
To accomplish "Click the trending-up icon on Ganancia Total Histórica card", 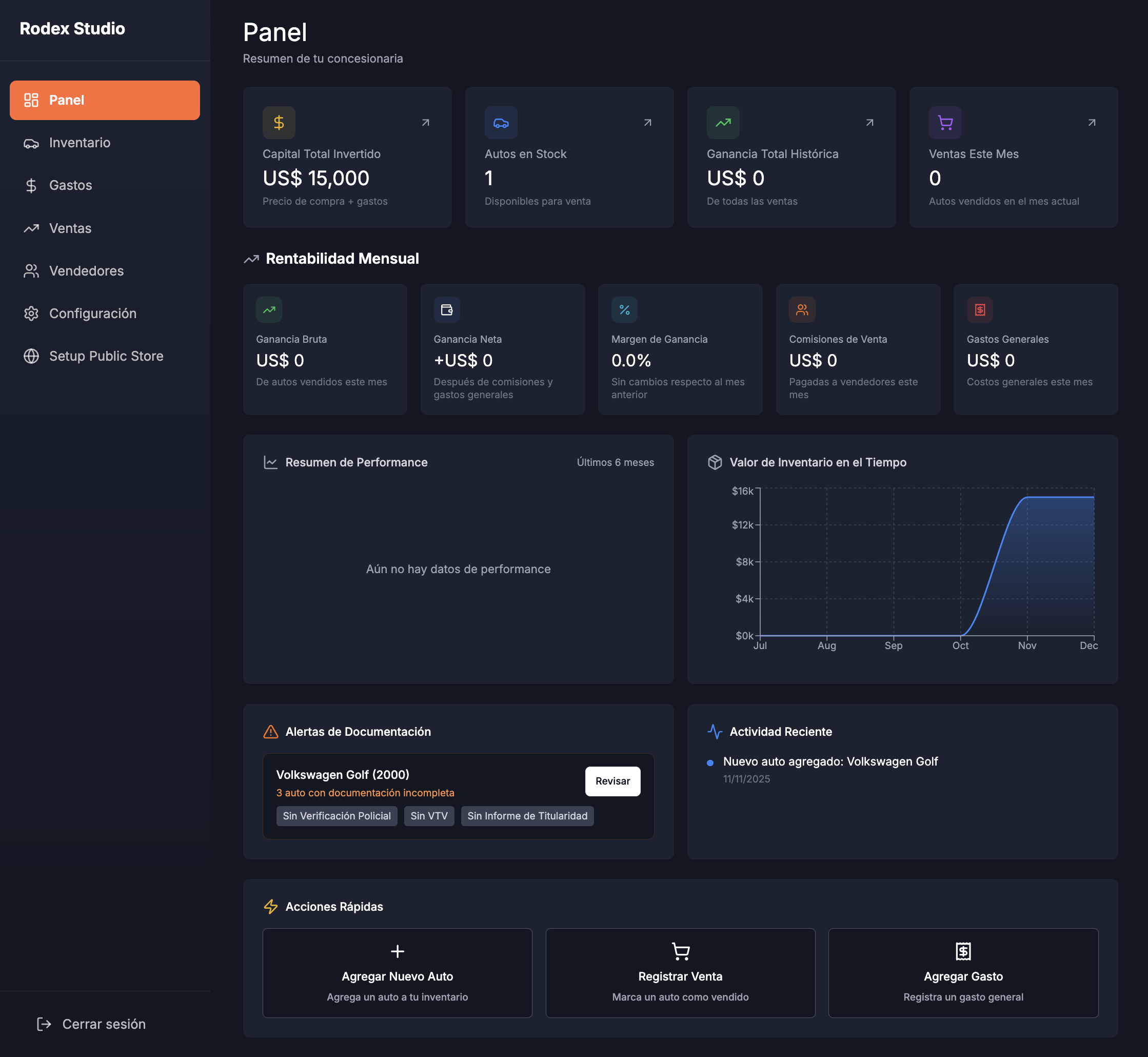I will point(723,123).
